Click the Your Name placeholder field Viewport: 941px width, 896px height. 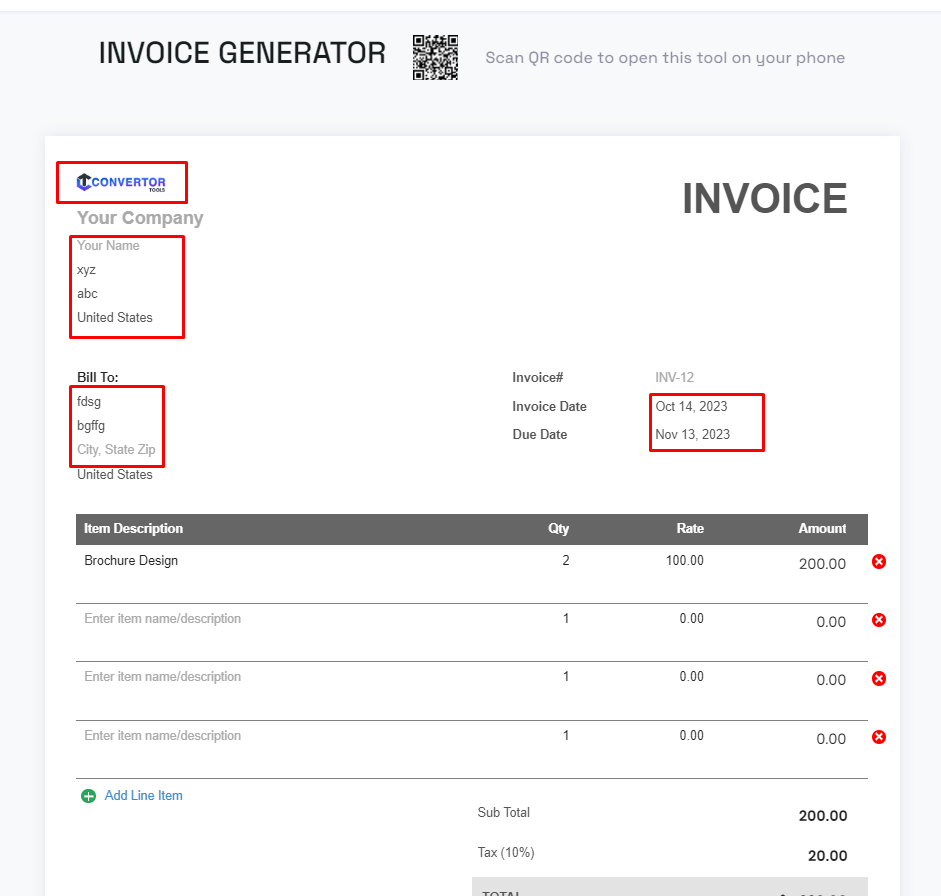[108, 245]
